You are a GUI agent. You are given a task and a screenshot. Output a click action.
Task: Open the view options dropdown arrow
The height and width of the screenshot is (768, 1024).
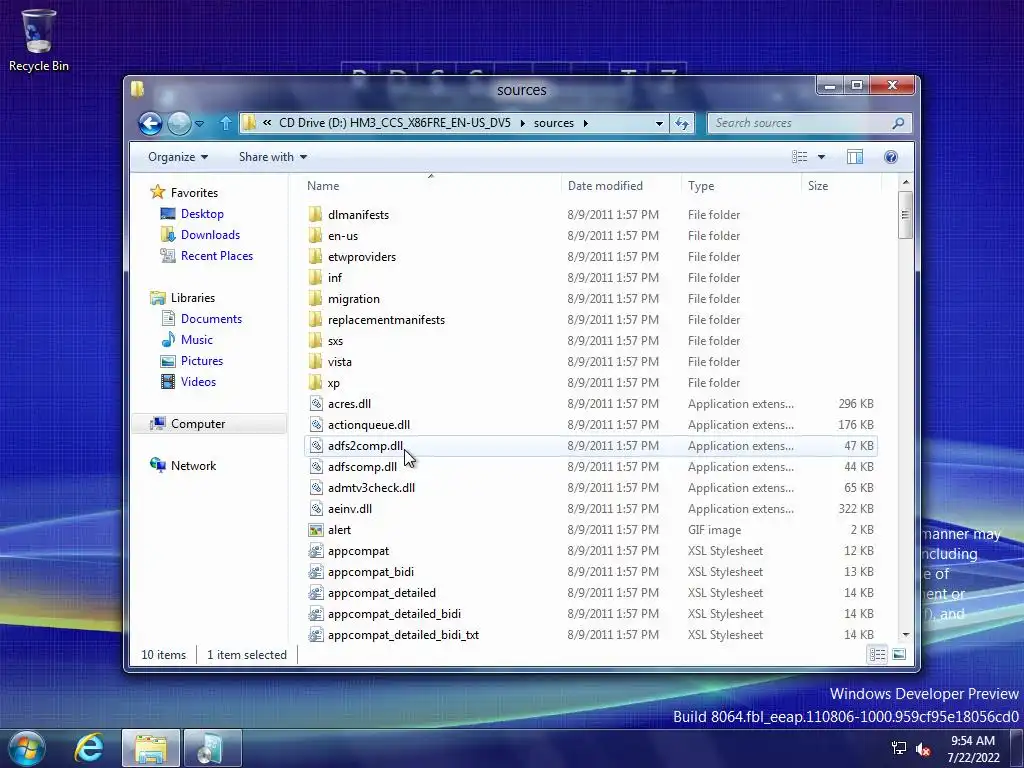(822, 157)
